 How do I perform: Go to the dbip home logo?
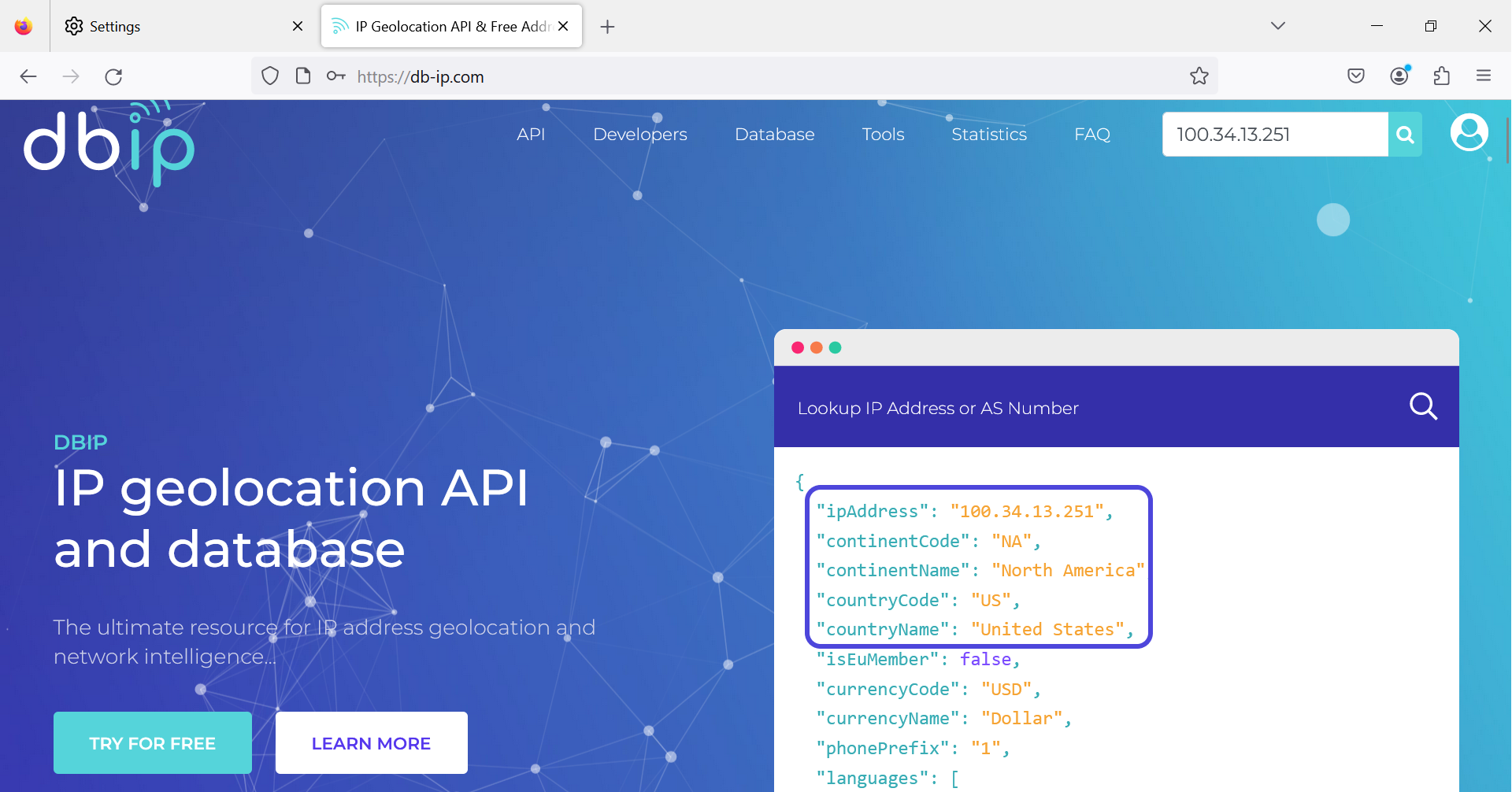tap(109, 144)
